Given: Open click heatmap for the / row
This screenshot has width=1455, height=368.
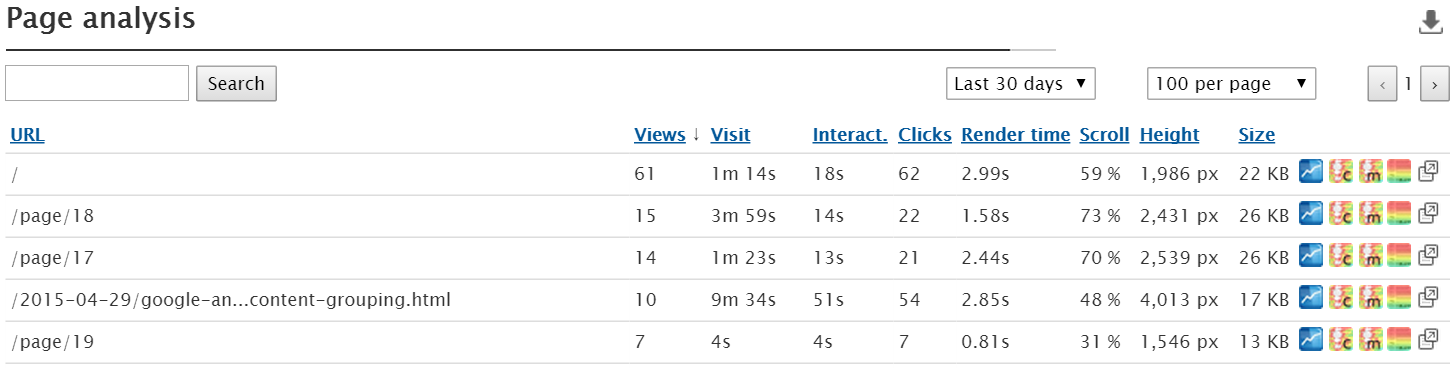Looking at the screenshot, I should [x=1341, y=173].
